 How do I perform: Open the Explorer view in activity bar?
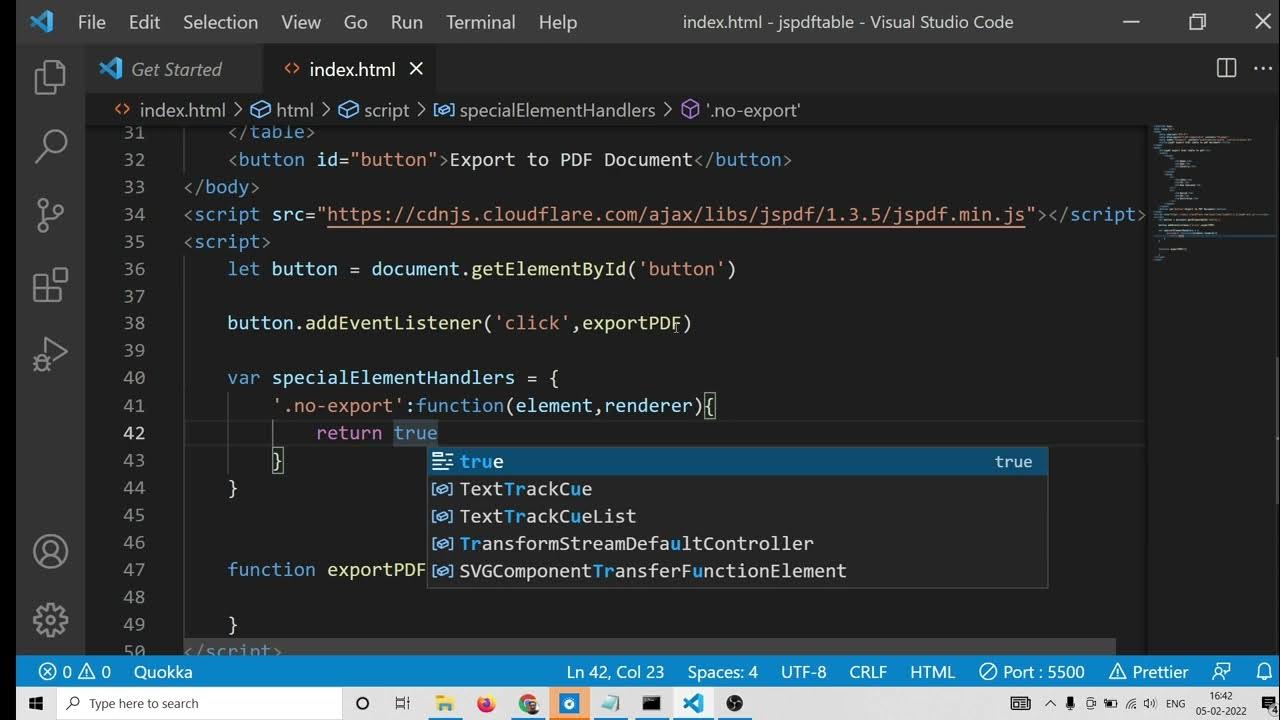[x=50, y=78]
